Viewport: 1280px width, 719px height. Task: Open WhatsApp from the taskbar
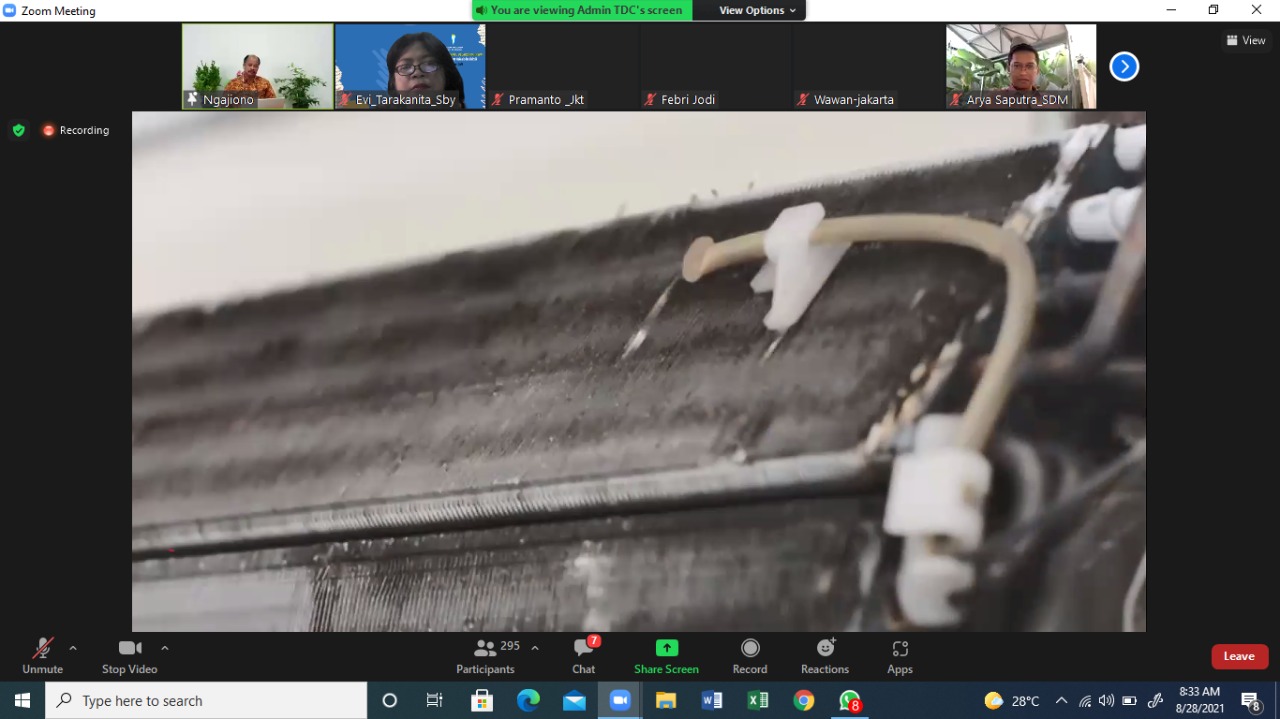(850, 700)
